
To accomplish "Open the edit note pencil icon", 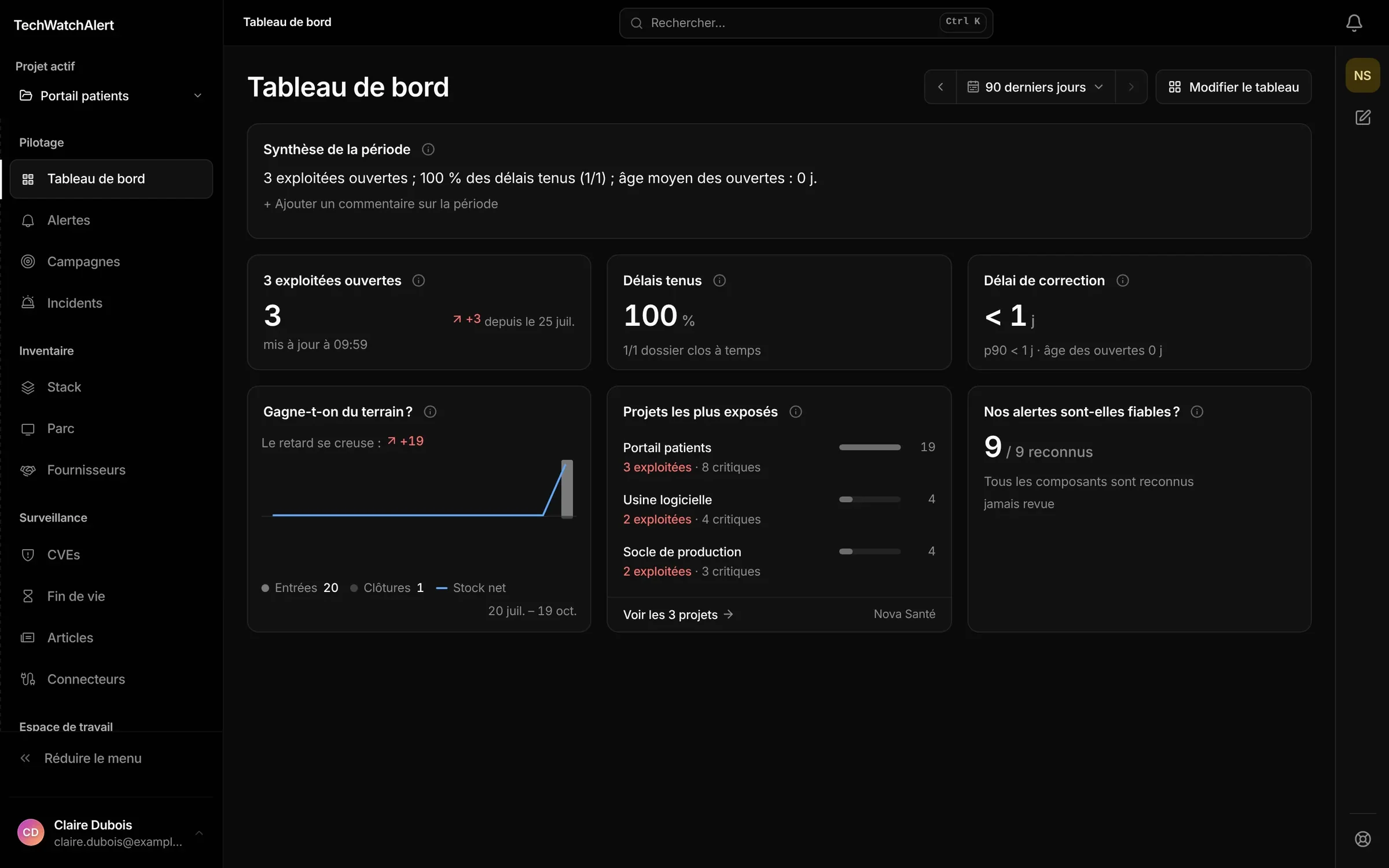I will (x=1363, y=117).
